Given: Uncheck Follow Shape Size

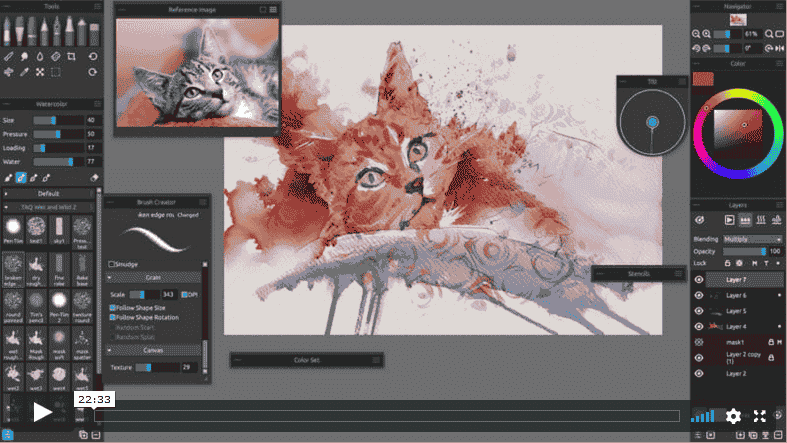Looking at the screenshot, I should tap(112, 308).
